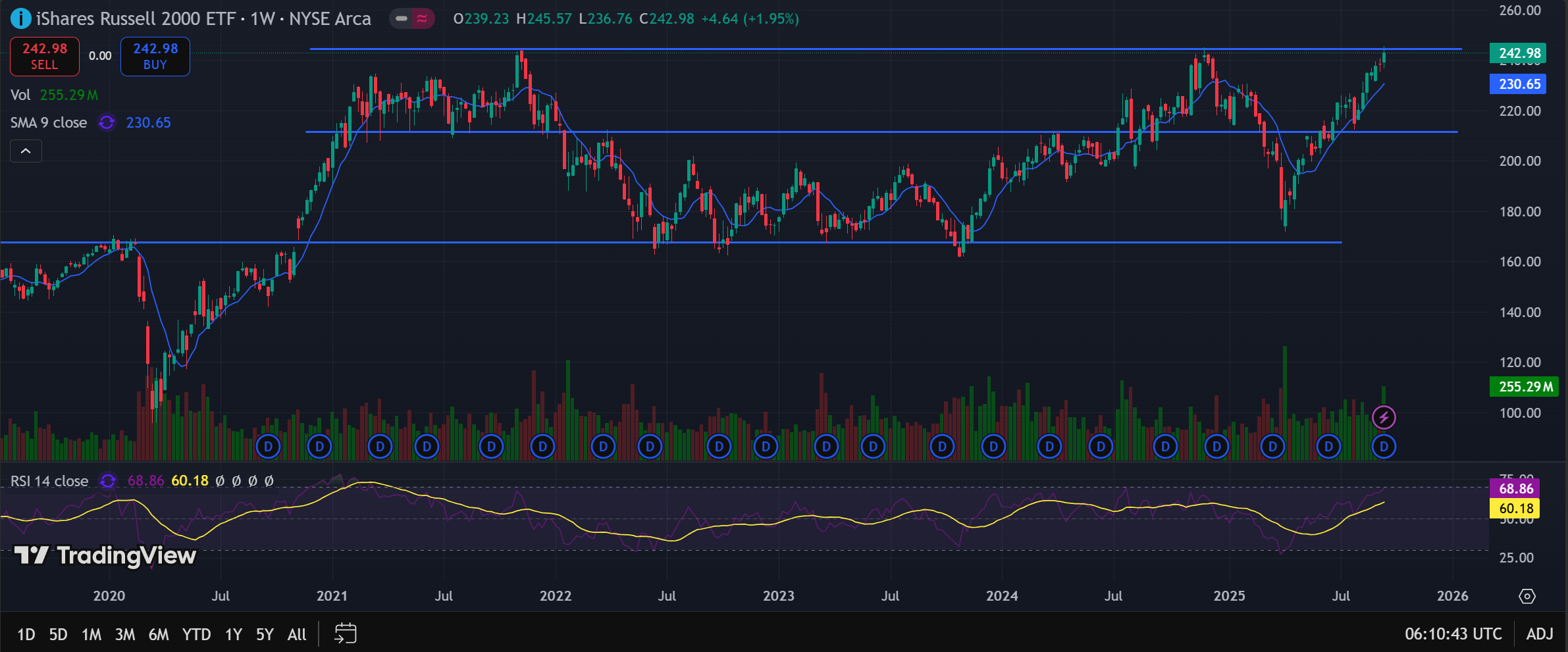Image resolution: width=1568 pixels, height=652 pixels.
Task: Click the 140.00 price axis label
Action: 1520,312
